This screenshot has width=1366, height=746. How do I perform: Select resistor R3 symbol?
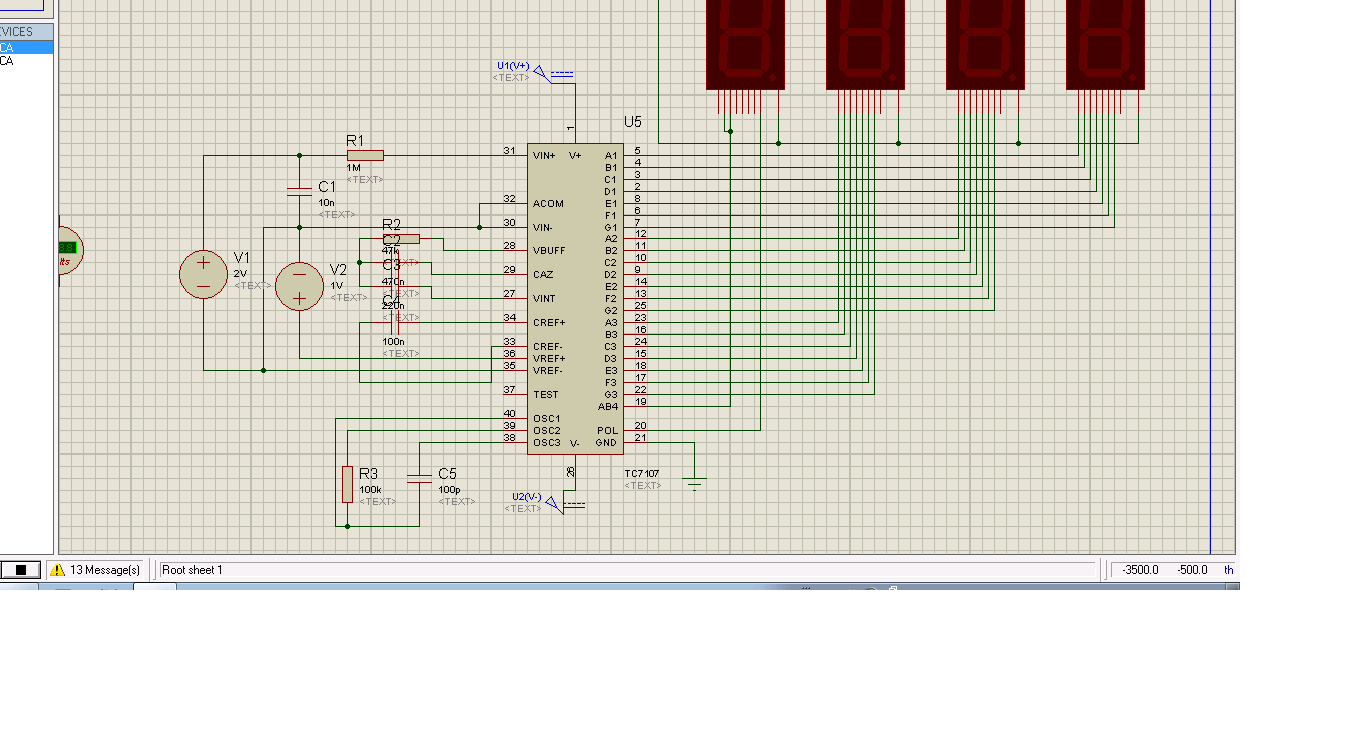pos(347,484)
